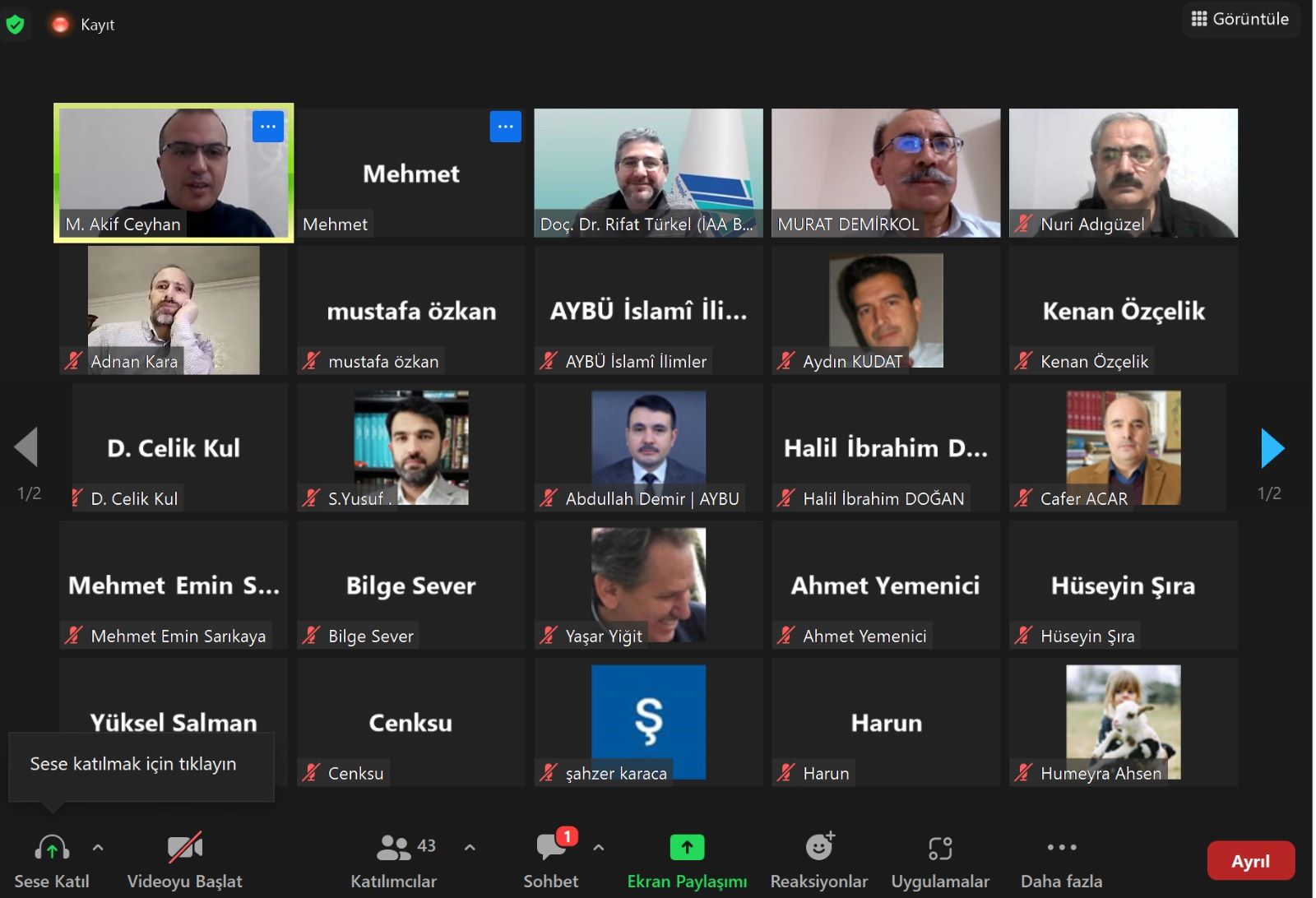The height and width of the screenshot is (898, 1316).
Task: Select the MURAT DEMİRKOL video thumbnail
Action: [886, 173]
